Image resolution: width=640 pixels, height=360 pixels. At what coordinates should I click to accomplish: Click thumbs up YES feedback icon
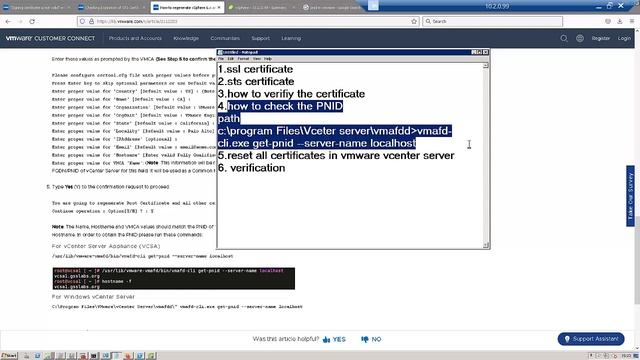coord(327,340)
